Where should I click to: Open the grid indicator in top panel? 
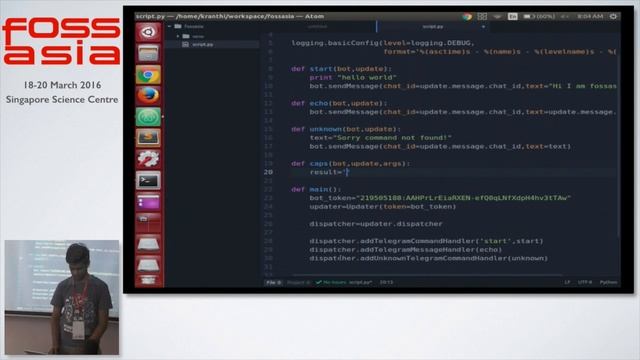482,16
